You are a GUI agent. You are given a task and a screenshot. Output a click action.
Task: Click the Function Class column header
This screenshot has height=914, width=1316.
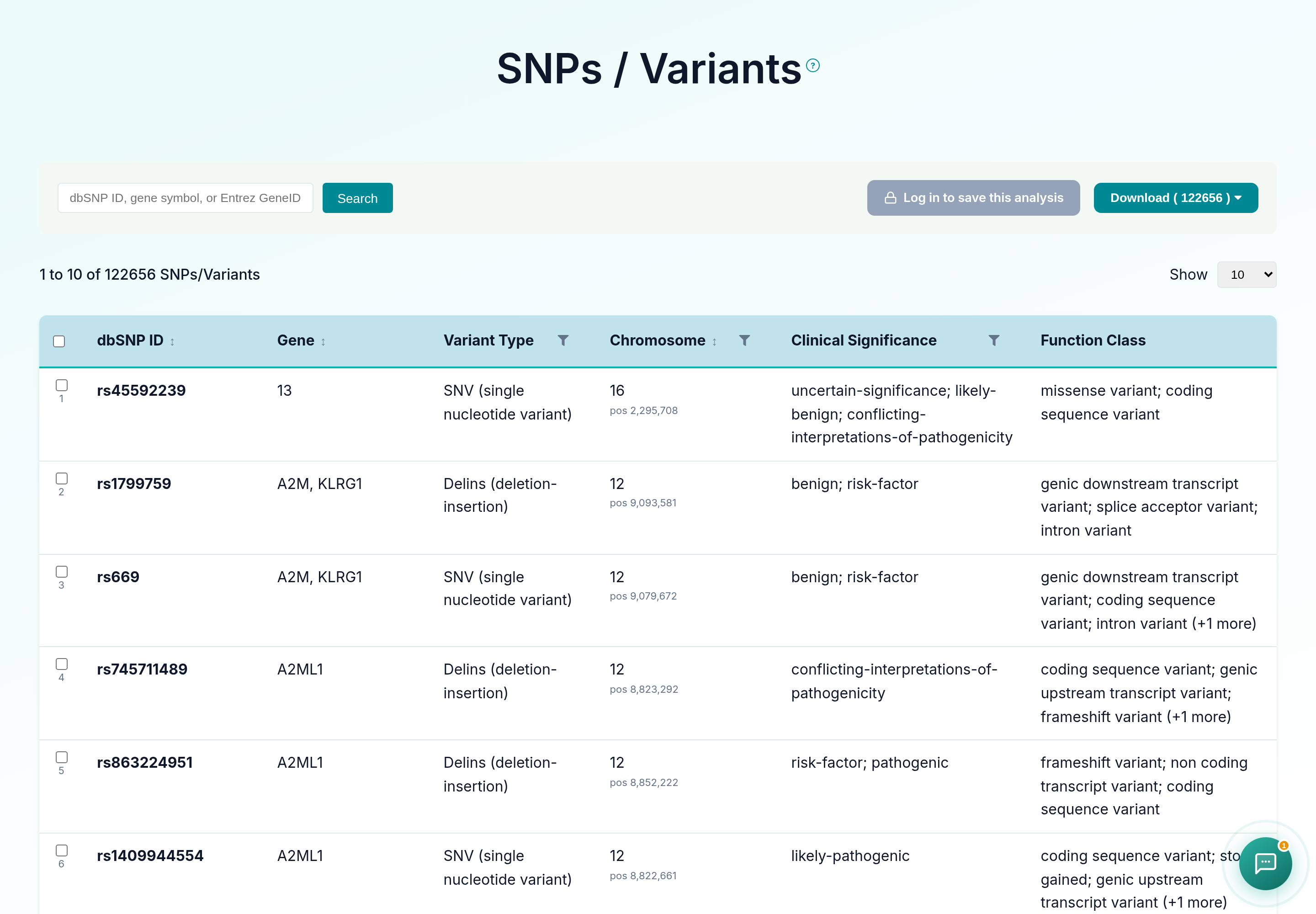[x=1093, y=341]
